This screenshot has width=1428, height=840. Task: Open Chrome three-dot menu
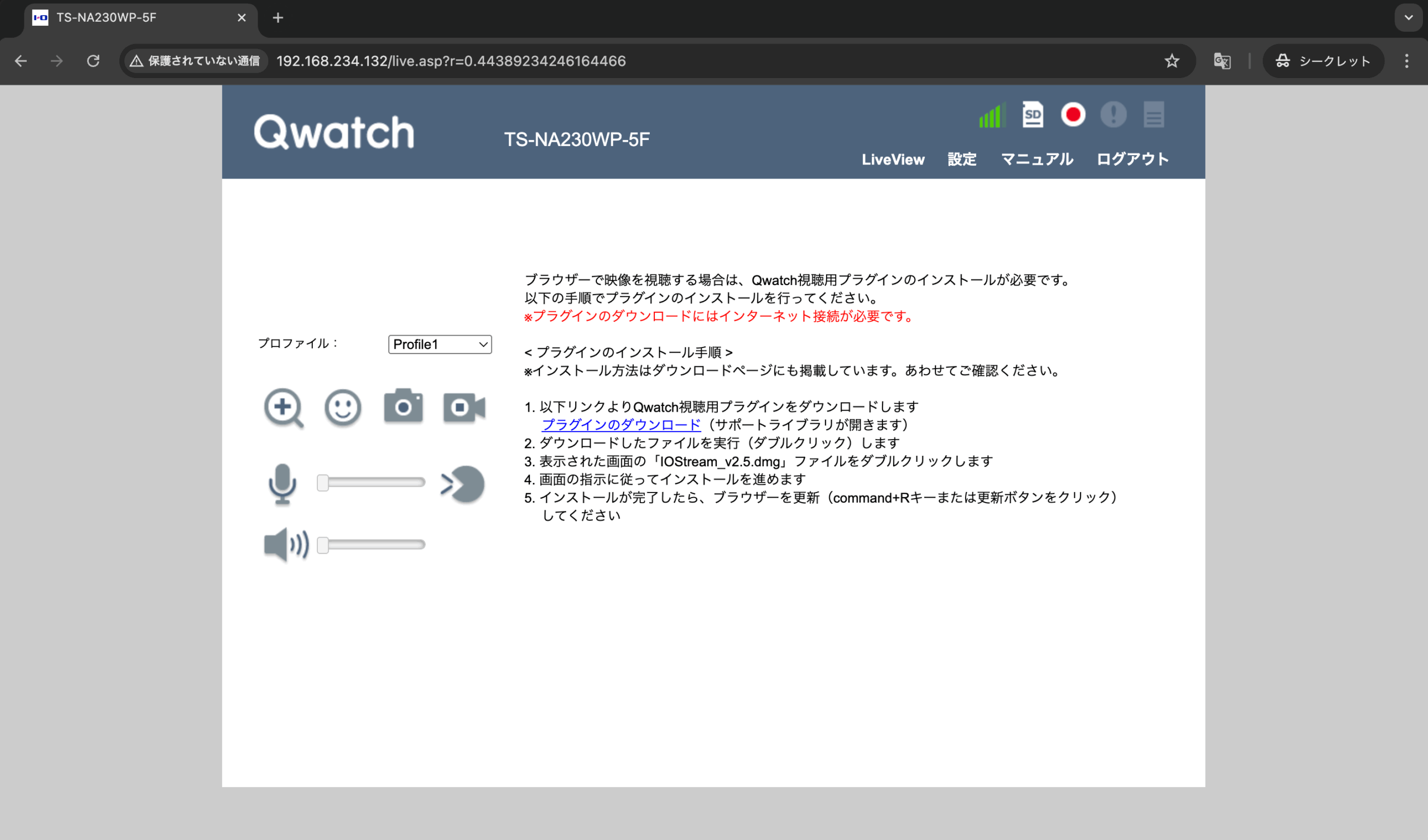[1406, 61]
